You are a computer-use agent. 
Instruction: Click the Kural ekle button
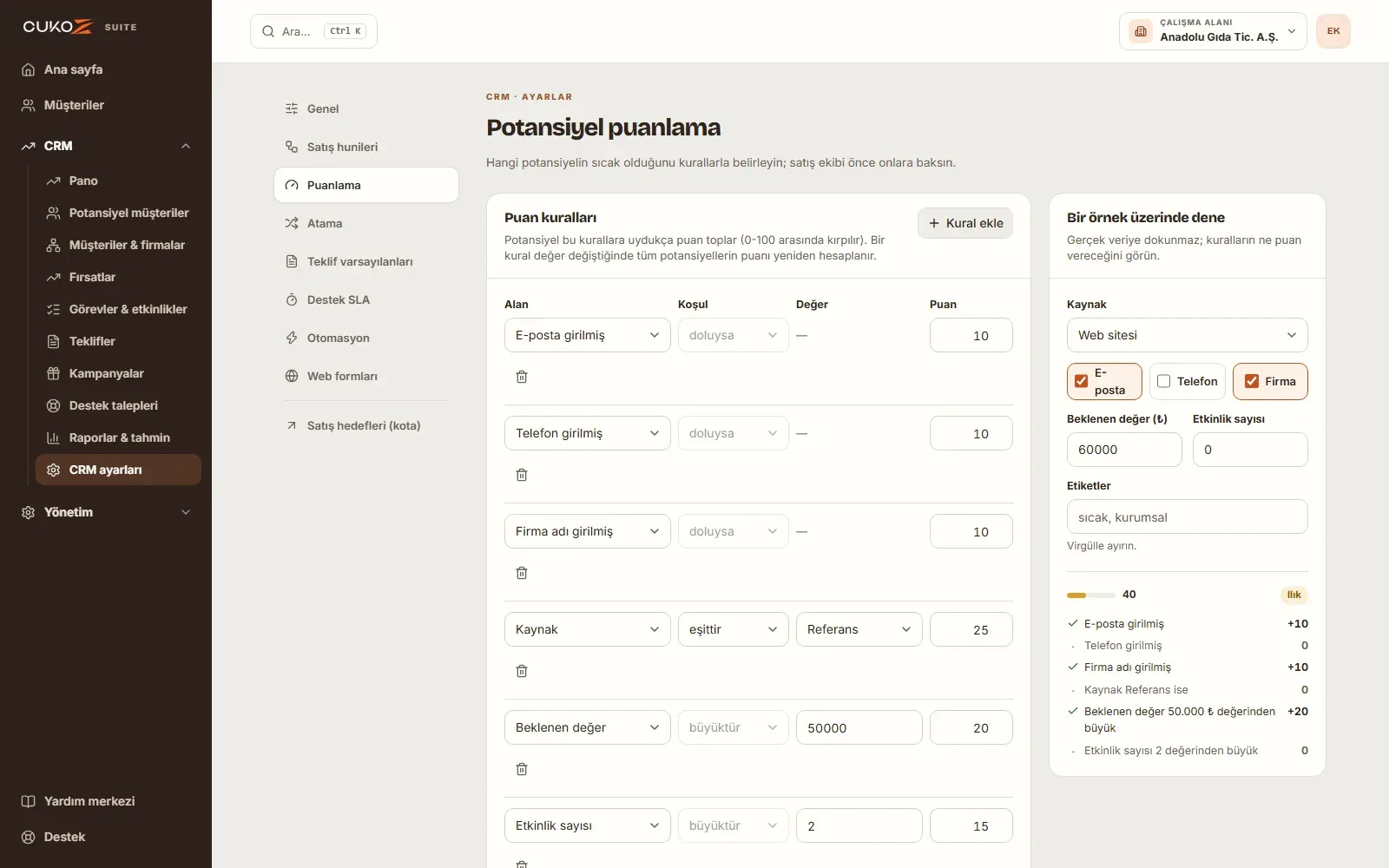pos(965,223)
